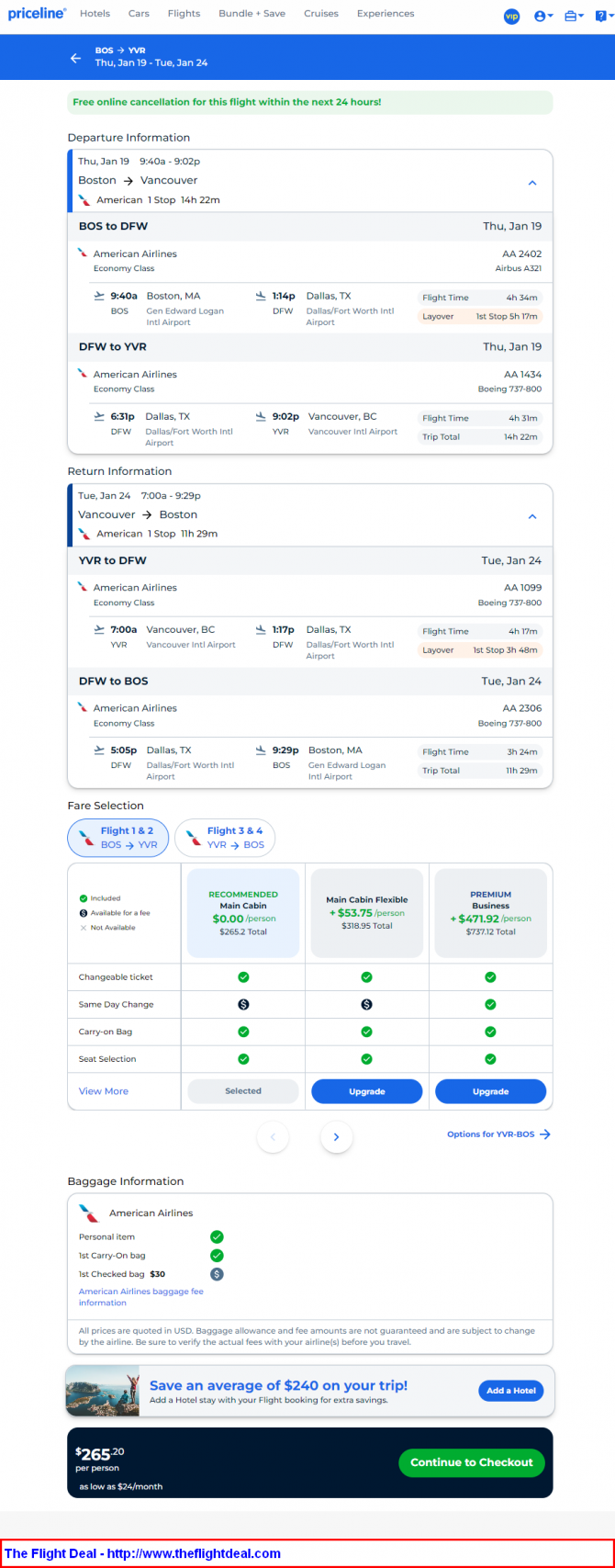Select the Recommended Main Cabin fare card
Viewport: 615px width, 1568px height.
coord(243,913)
